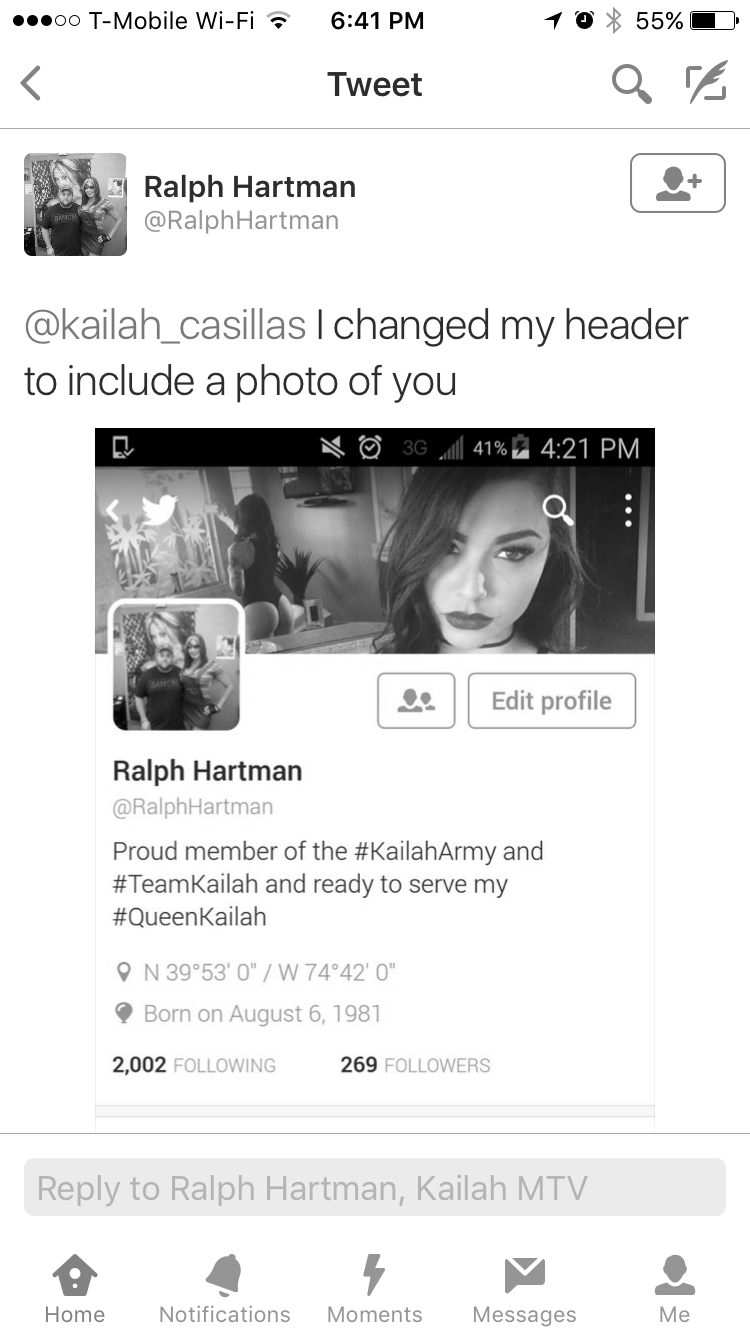
Task: Open the Moments lightning tab
Action: 375,1289
